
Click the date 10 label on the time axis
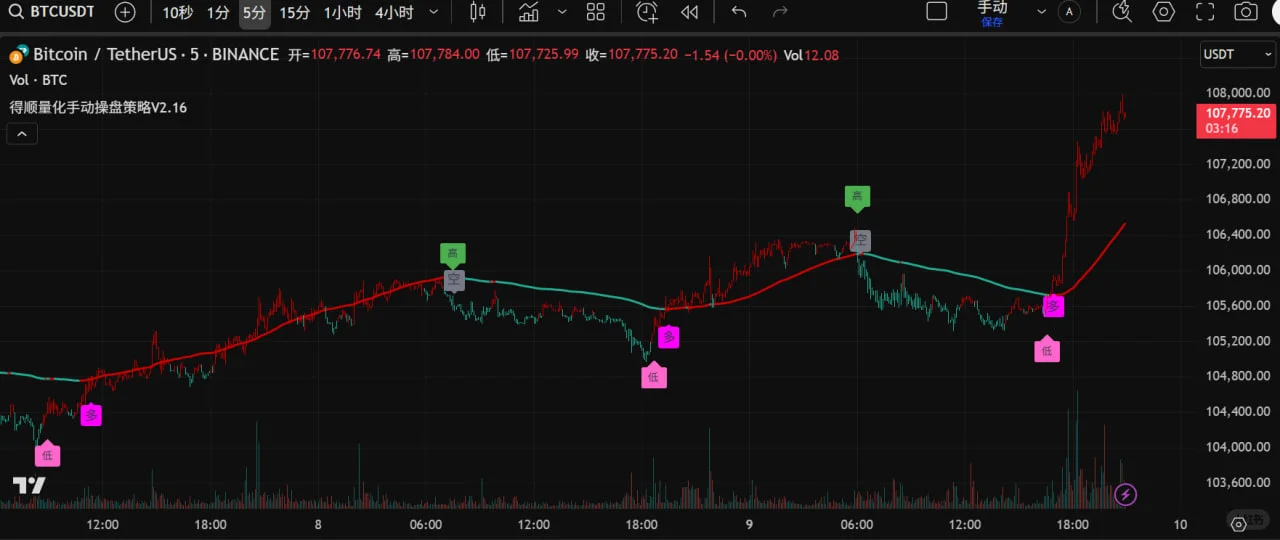pos(1180,524)
